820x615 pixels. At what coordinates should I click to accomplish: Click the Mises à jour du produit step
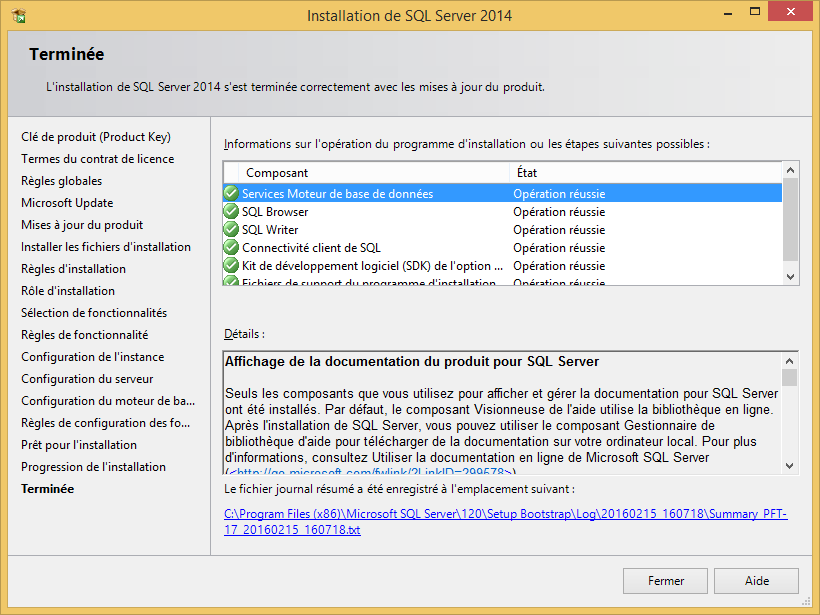pos(82,224)
